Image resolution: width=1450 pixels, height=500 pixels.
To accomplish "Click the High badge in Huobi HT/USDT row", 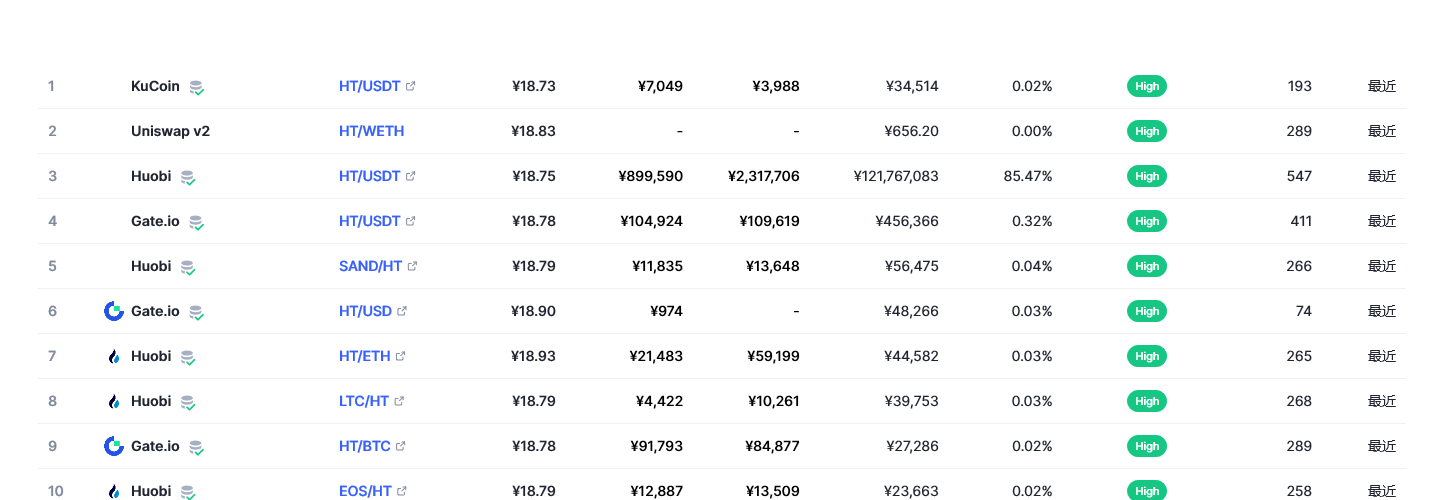I will coord(1147,176).
